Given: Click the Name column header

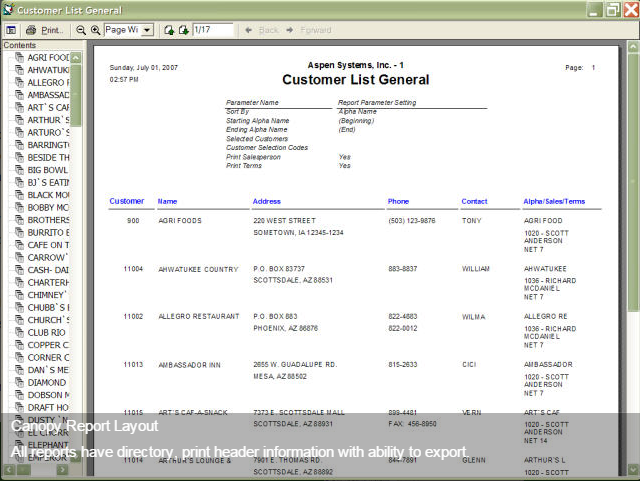Looking at the screenshot, I should (x=167, y=201).
